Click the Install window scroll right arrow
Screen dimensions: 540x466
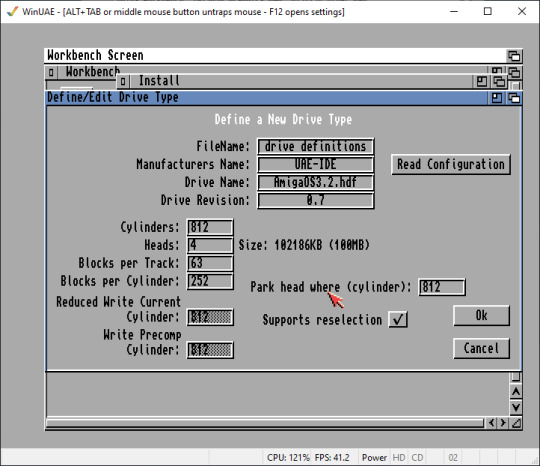coord(503,423)
